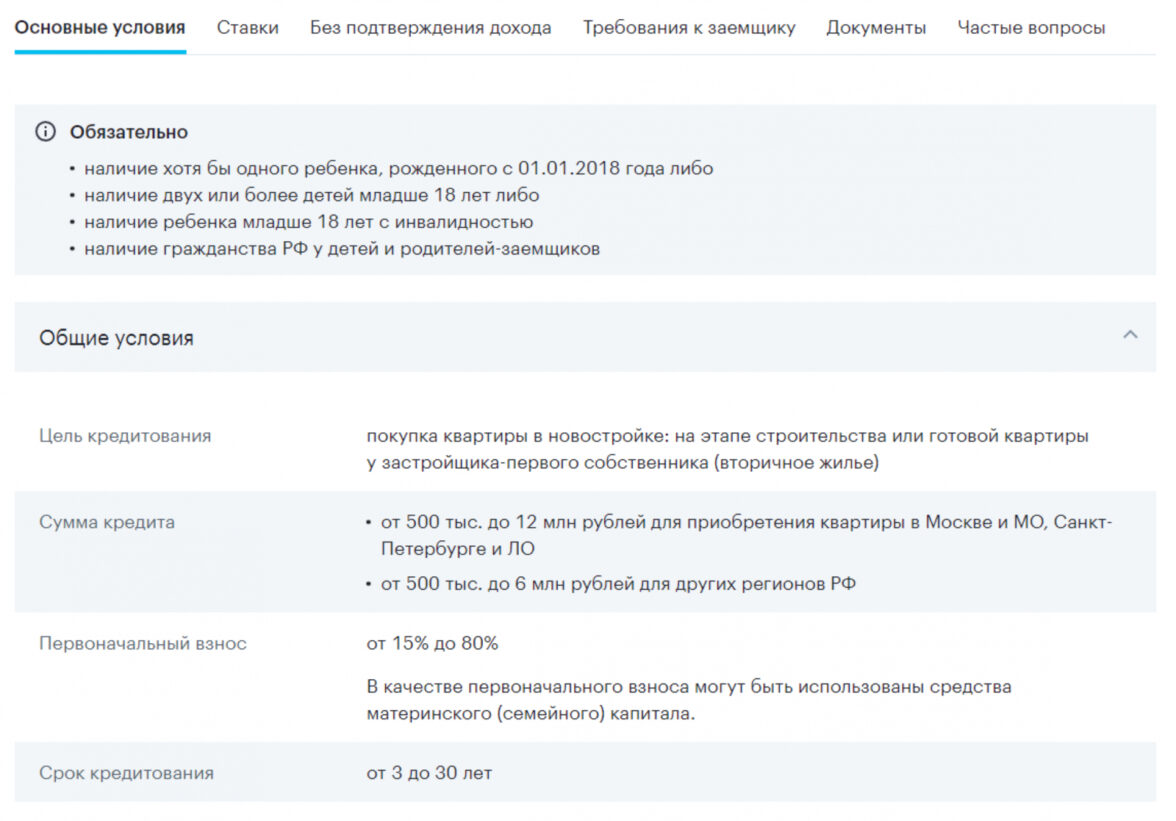Click the Цель кредитования row label
The width and height of the screenshot is (1176, 821).
click(125, 436)
